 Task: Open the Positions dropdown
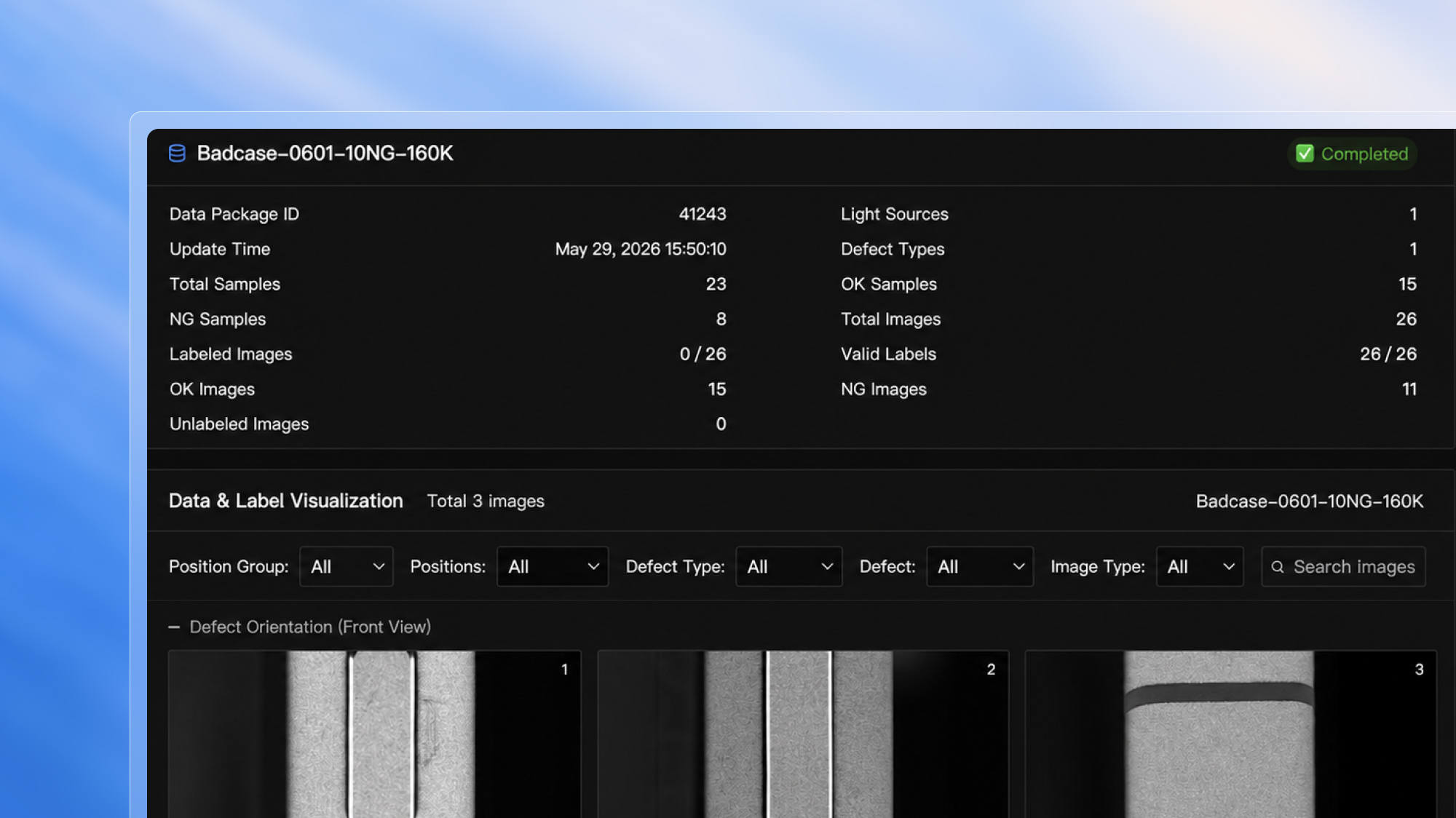point(553,566)
